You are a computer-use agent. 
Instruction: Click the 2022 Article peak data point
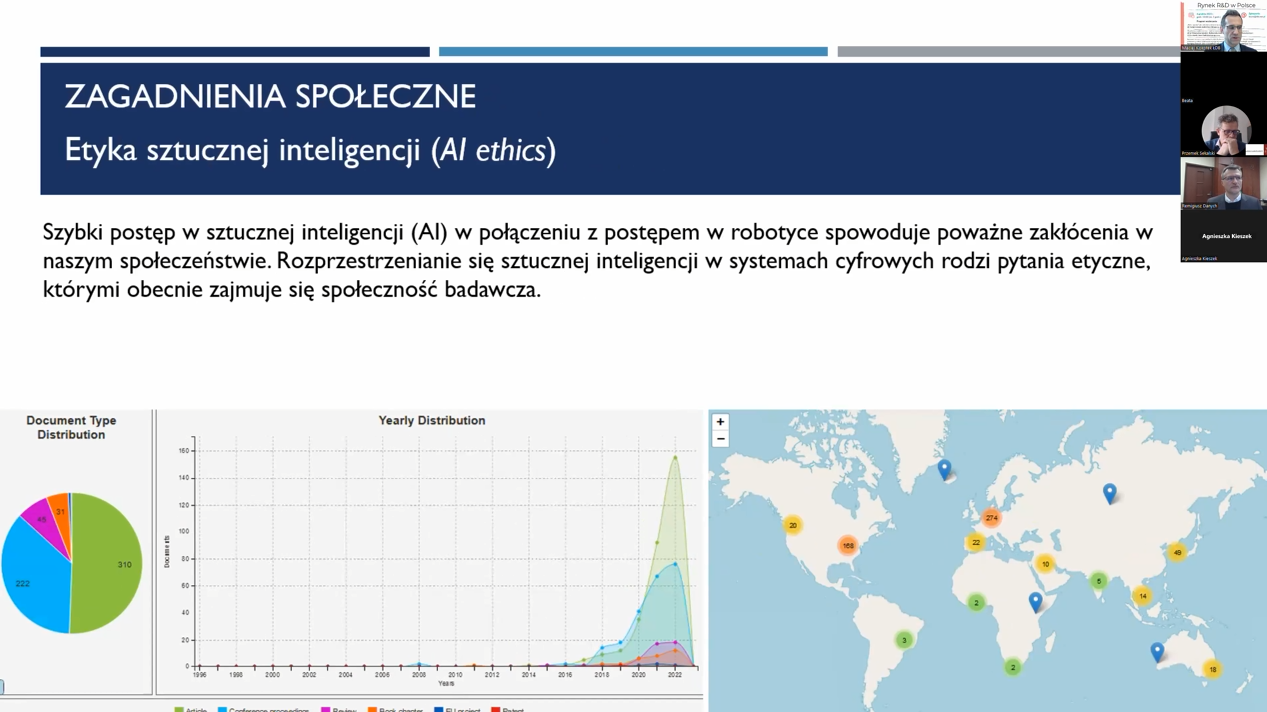(x=675, y=458)
